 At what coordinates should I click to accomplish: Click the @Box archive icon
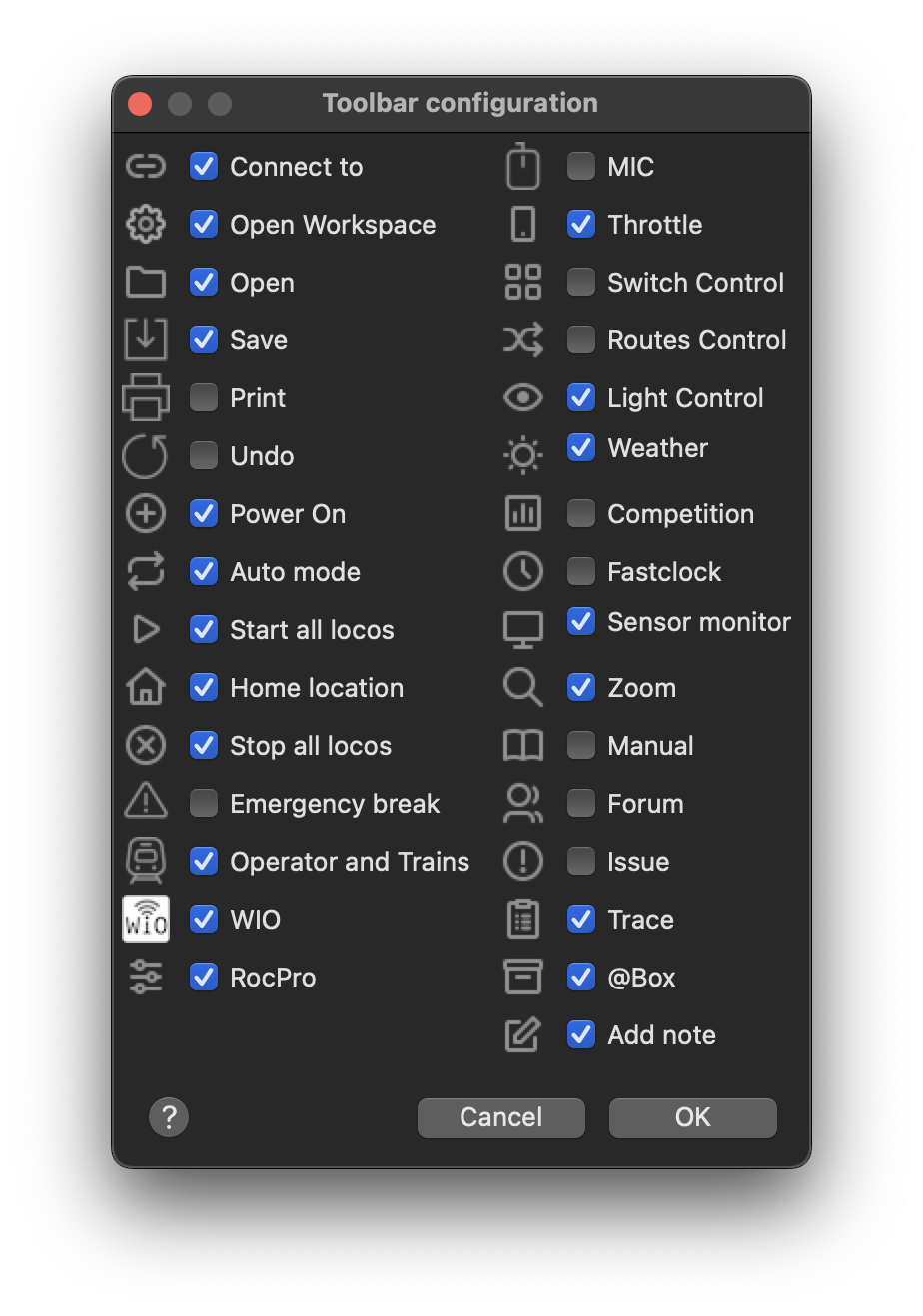pos(523,977)
